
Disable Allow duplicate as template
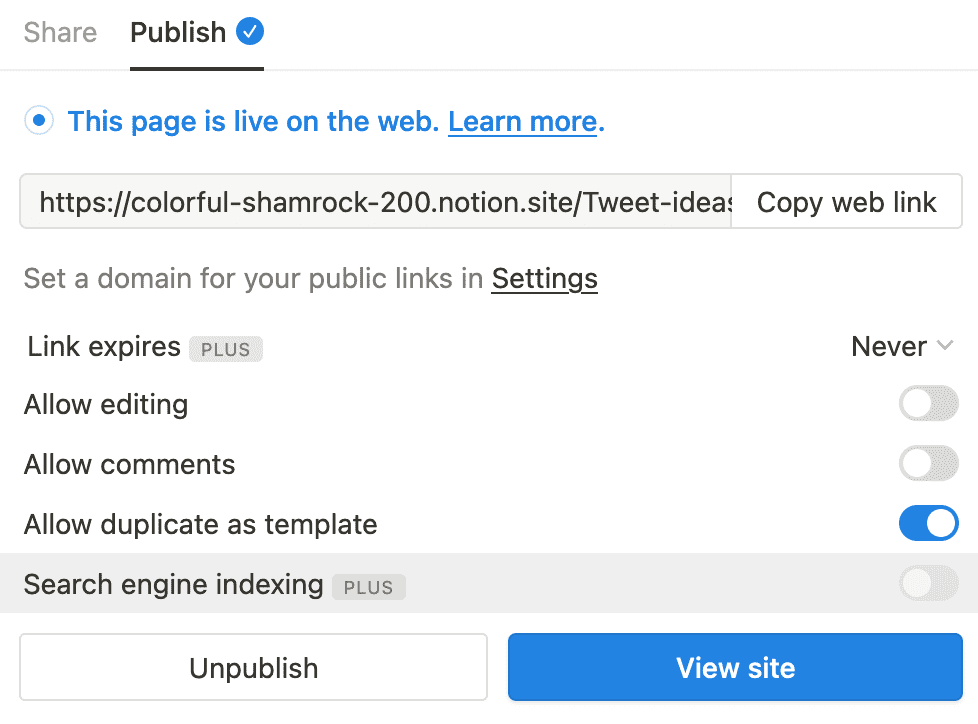tap(928, 523)
